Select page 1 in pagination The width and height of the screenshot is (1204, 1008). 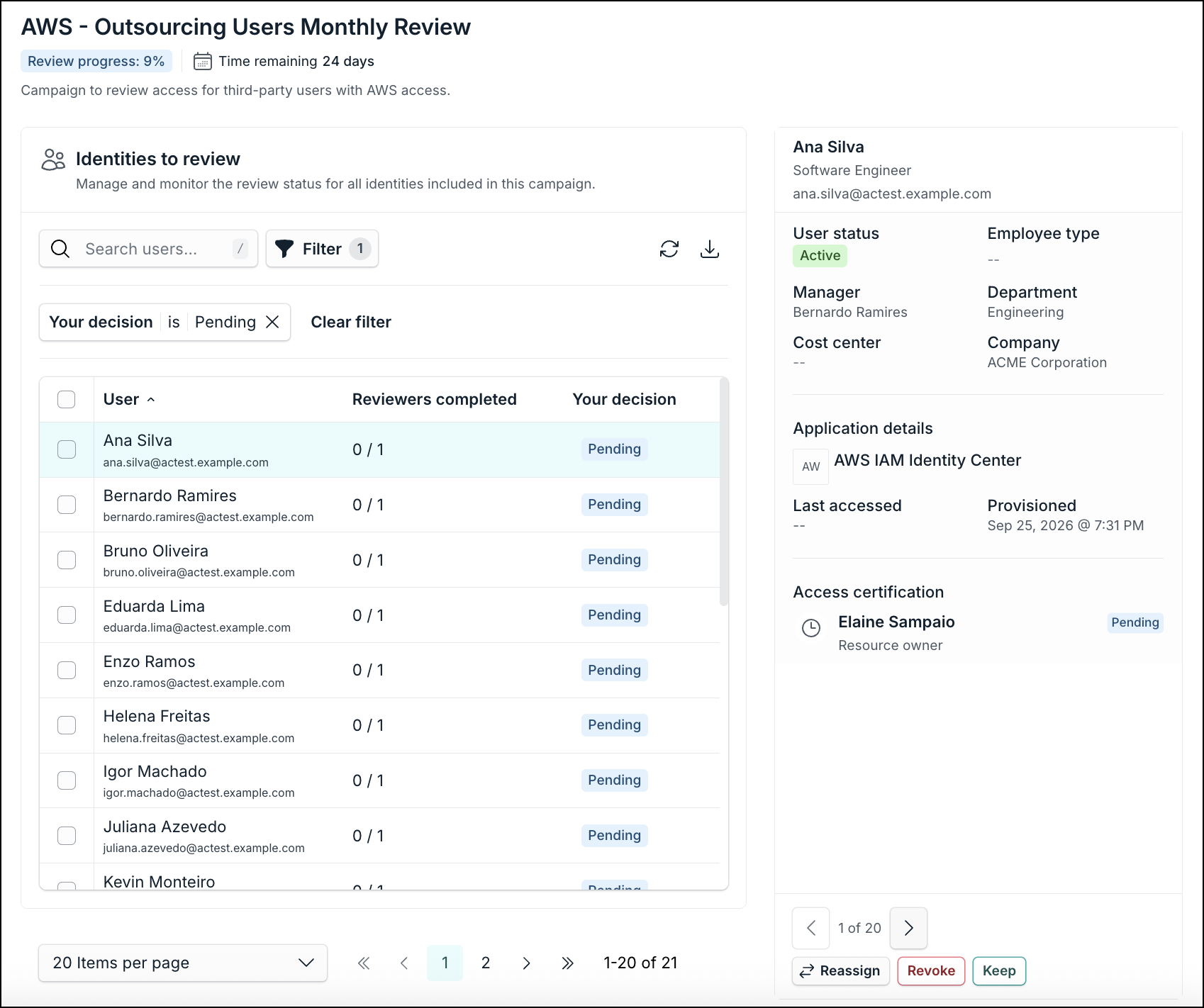(445, 963)
